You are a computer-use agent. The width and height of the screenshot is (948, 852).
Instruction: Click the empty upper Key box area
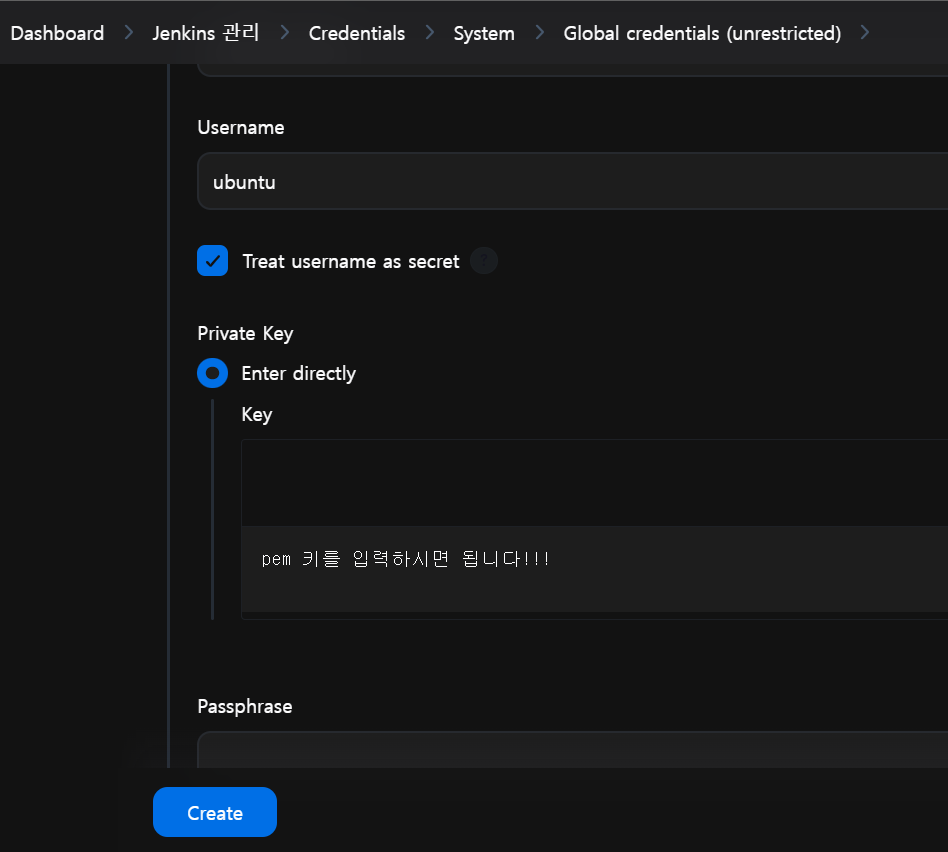pyautogui.click(x=595, y=483)
